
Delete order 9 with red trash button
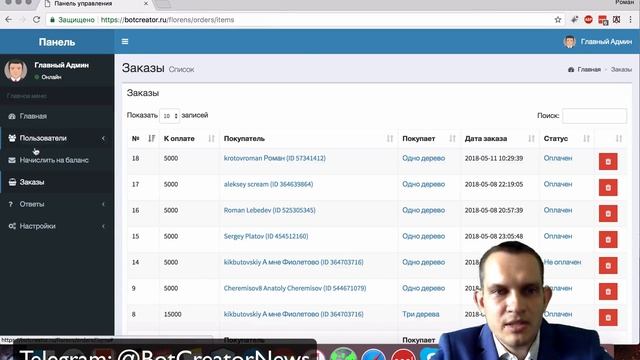pyautogui.click(x=608, y=292)
